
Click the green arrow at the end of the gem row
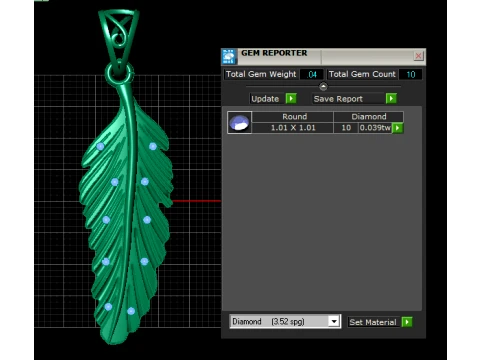tap(398, 128)
